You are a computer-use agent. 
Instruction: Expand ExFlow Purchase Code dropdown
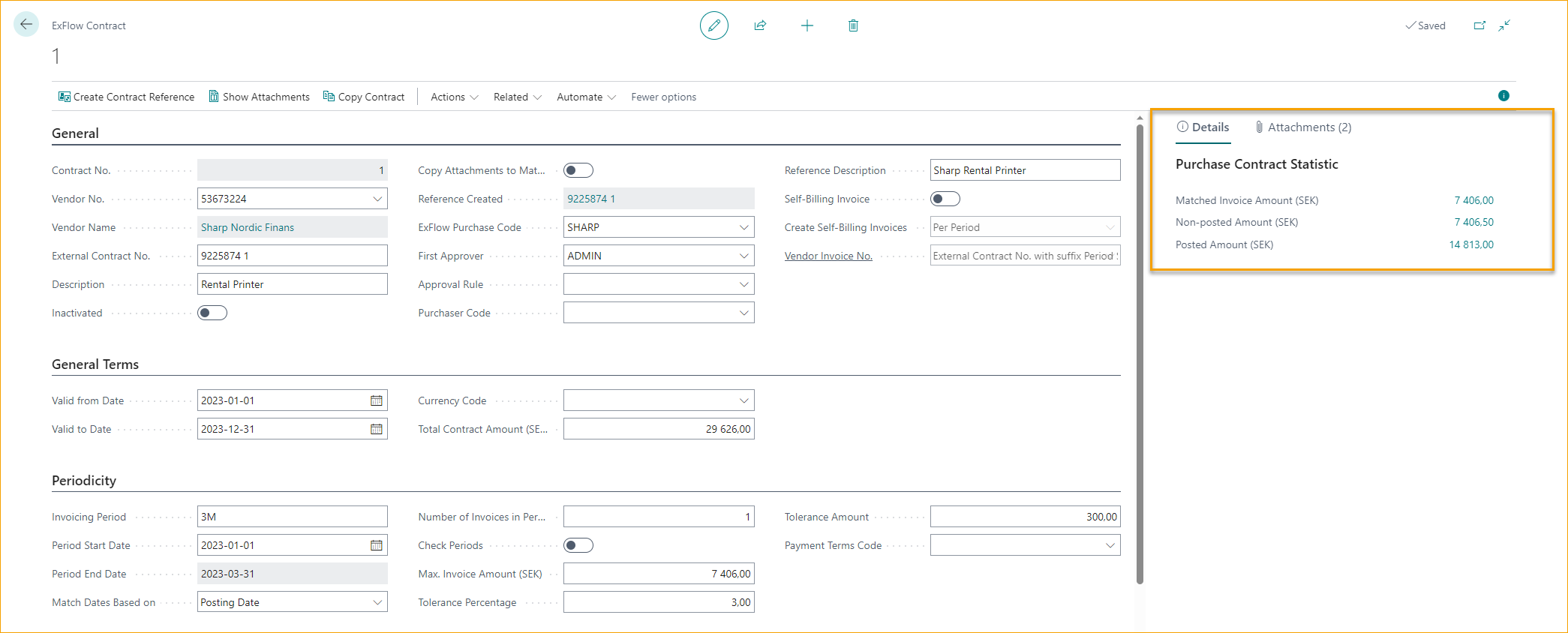point(744,227)
